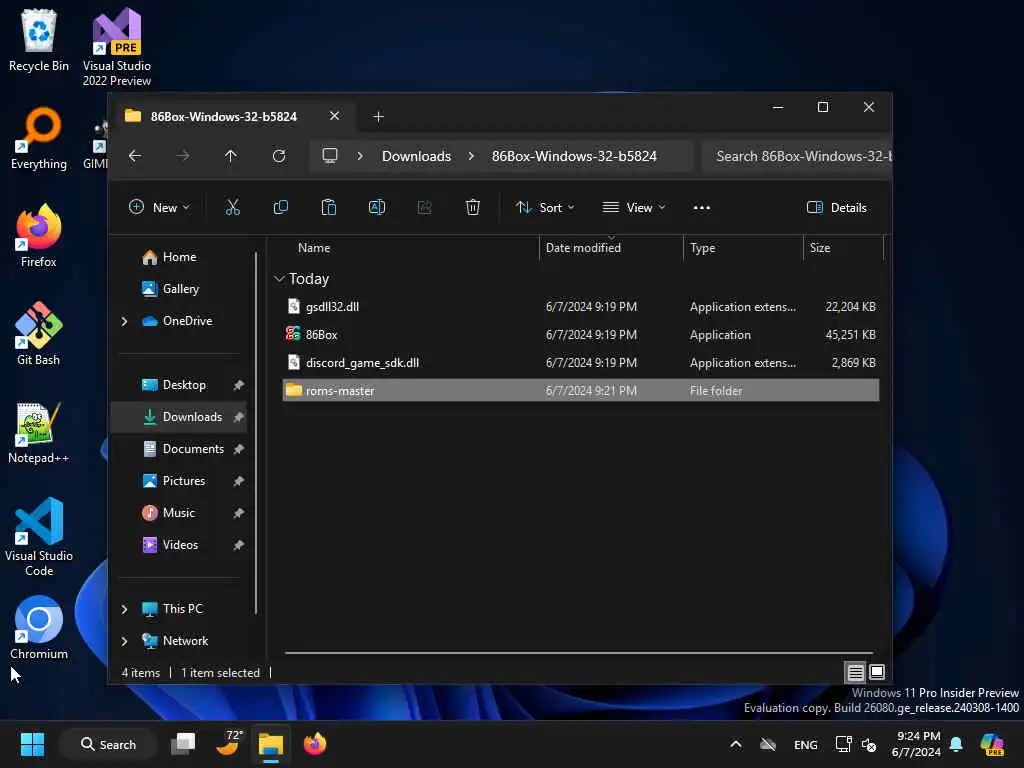1024x768 pixels.
Task: Refresh the folder view
Action: (x=279, y=156)
